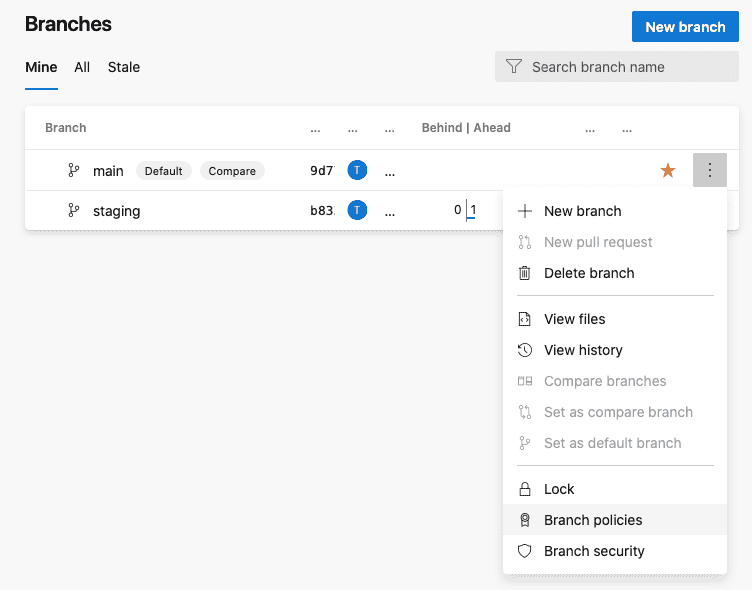This screenshot has height=590, width=752.
Task: Select Lock from the context menu
Action: pos(559,489)
